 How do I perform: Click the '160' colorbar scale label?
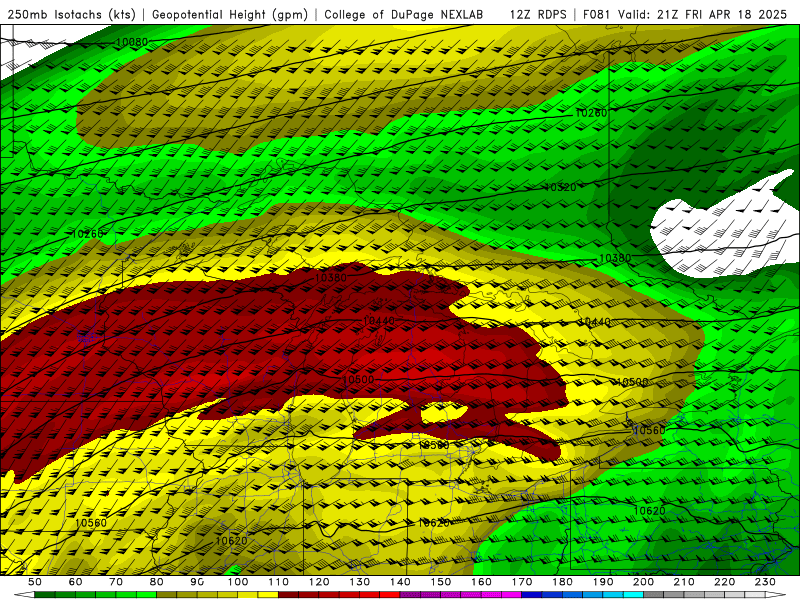[x=481, y=582]
